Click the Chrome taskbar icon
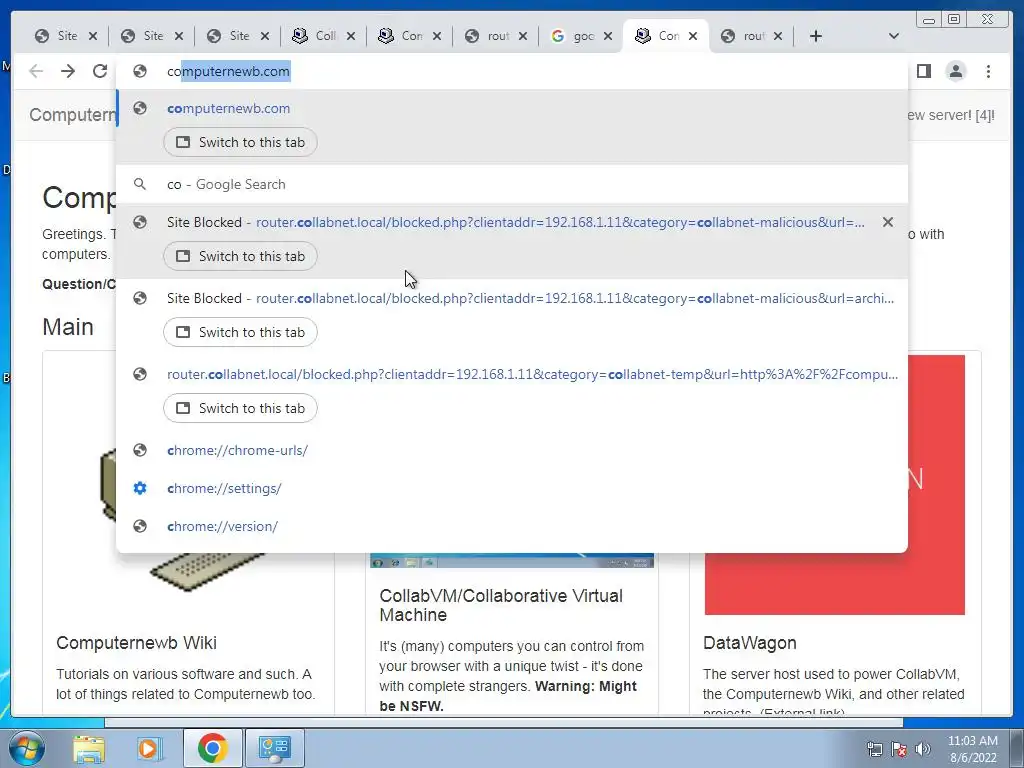This screenshot has width=1024, height=768. 212,748
